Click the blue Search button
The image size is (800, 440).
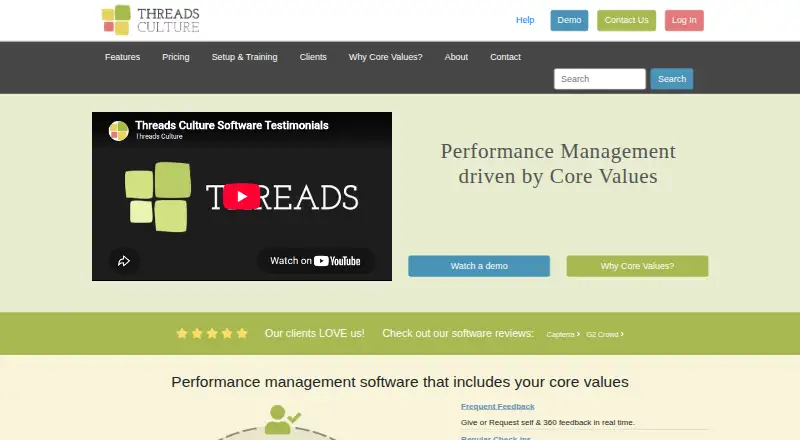tap(671, 79)
